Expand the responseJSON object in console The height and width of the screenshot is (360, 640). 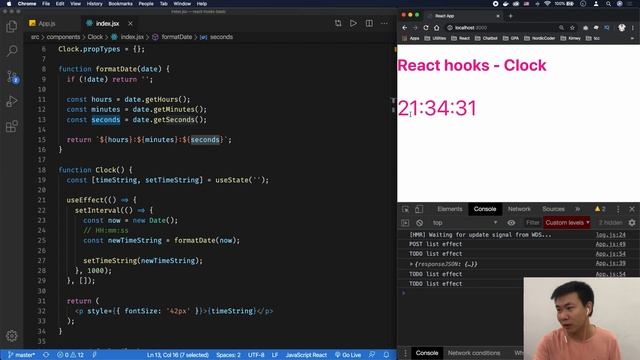[x=411, y=264]
